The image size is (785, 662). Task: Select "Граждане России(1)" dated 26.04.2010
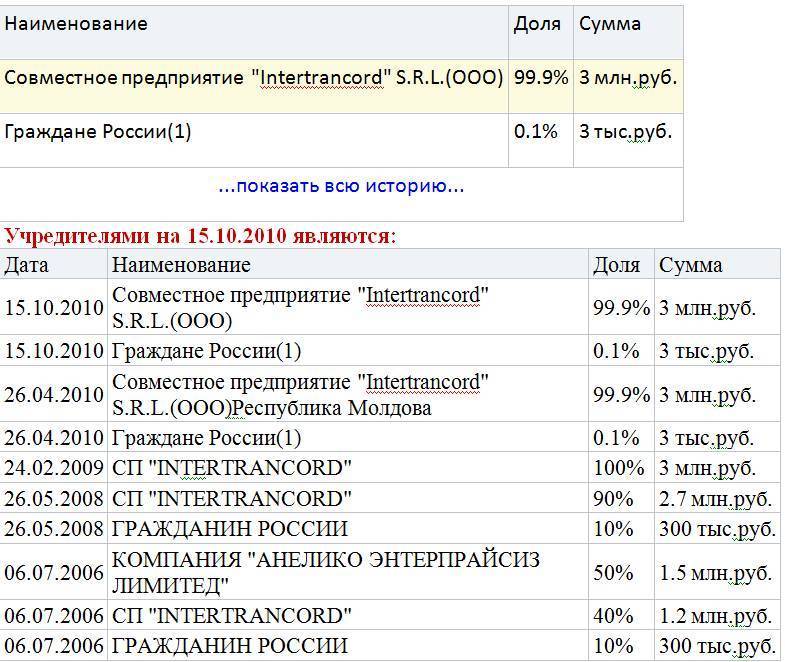pyautogui.click(x=206, y=438)
